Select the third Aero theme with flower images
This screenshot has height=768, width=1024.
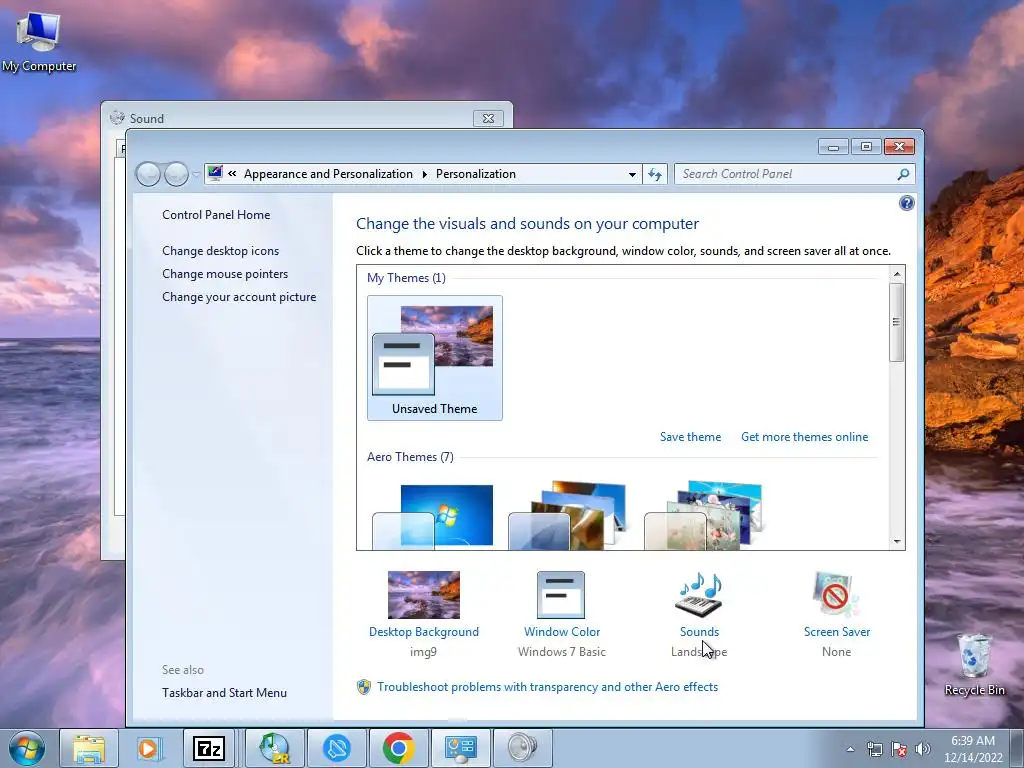point(703,516)
